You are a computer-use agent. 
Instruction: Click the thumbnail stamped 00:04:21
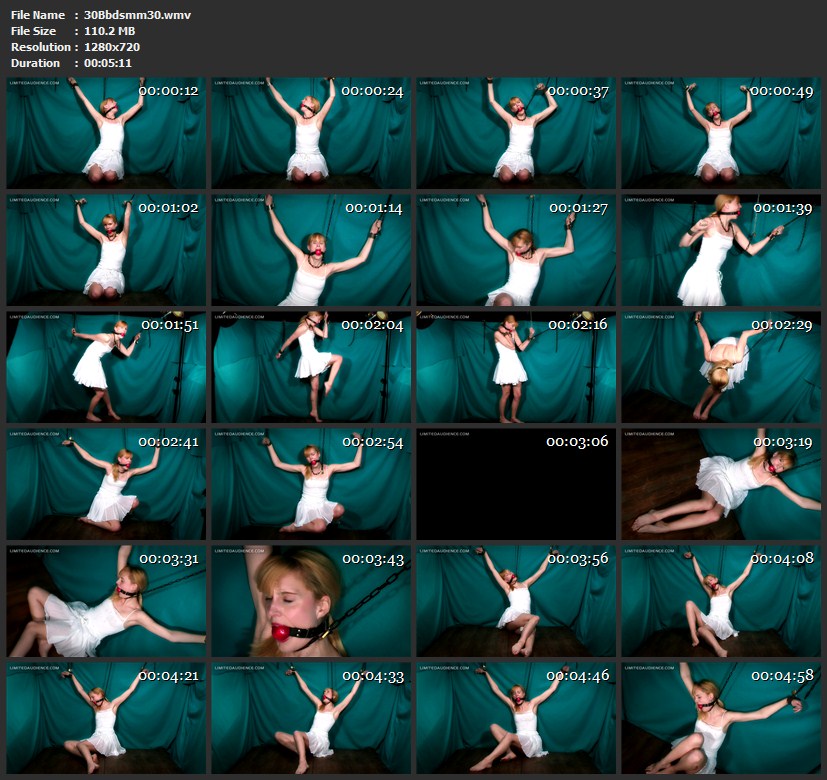(106, 718)
